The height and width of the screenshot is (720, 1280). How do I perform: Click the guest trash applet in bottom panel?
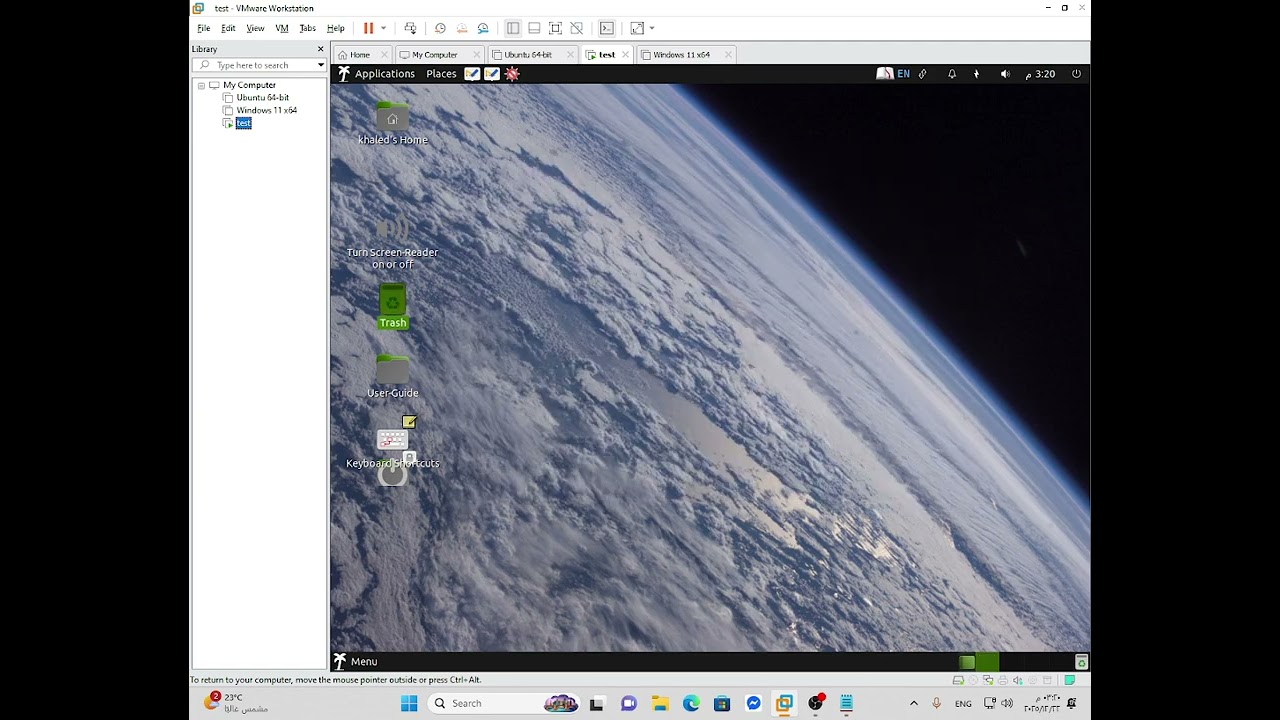(1081, 662)
